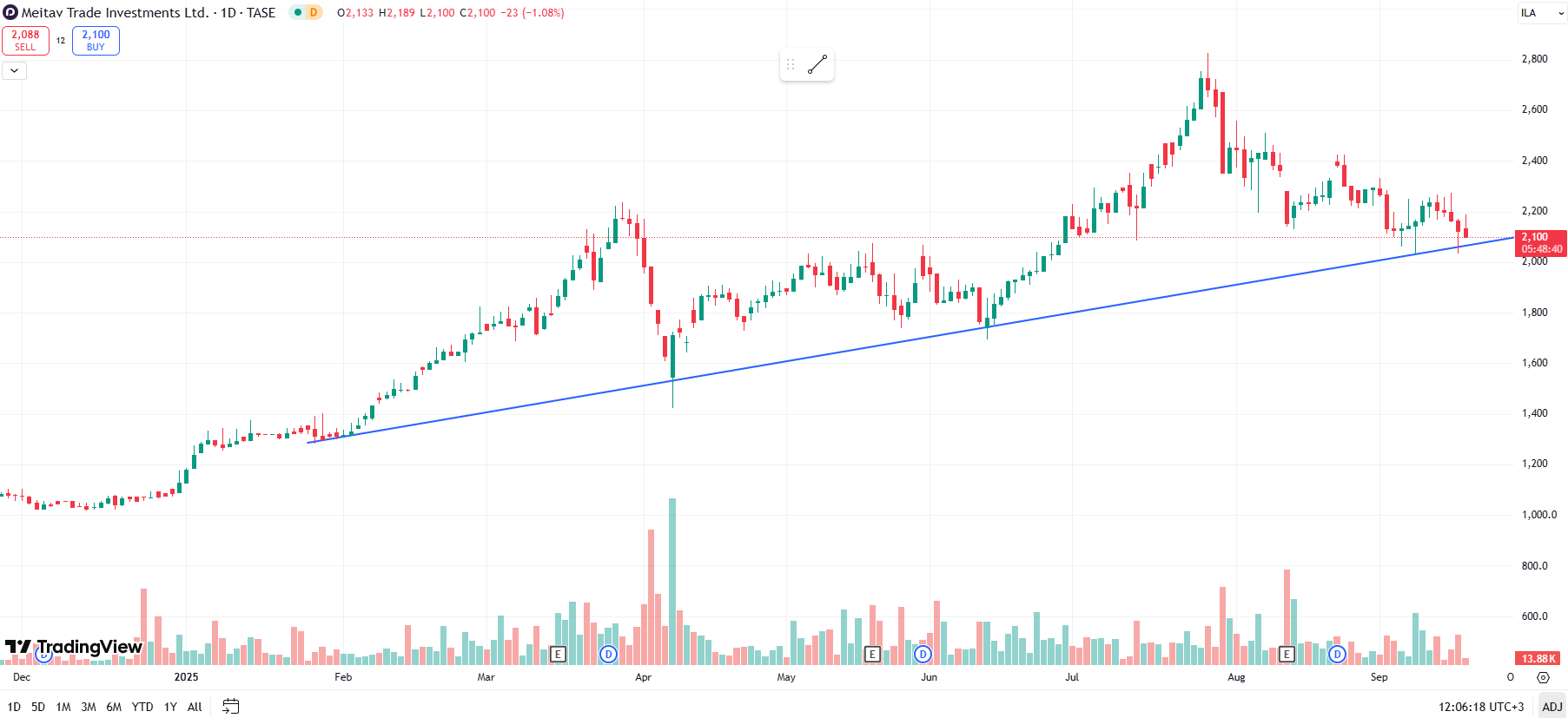Select the trend line drawing tool

coord(817,64)
